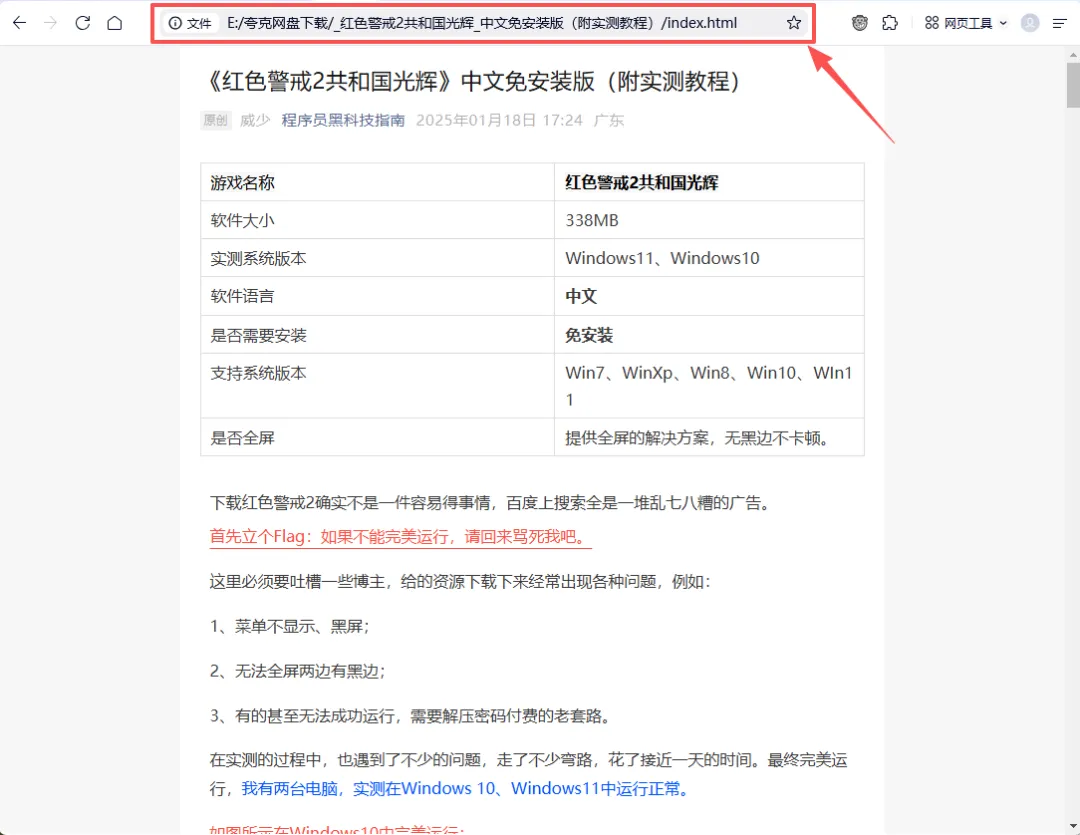Viewport: 1080px width, 835px height.
Task: Select the 游戏名称 table cell
Action: click(x=377, y=183)
